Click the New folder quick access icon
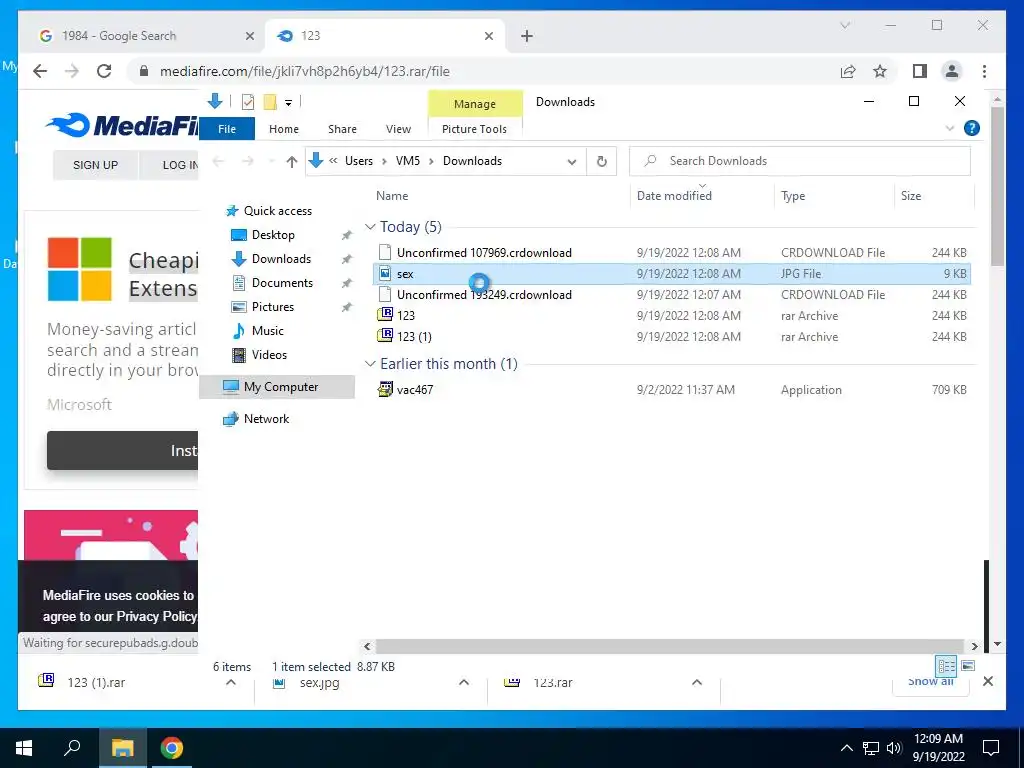Image resolution: width=1024 pixels, height=768 pixels. coord(270,102)
